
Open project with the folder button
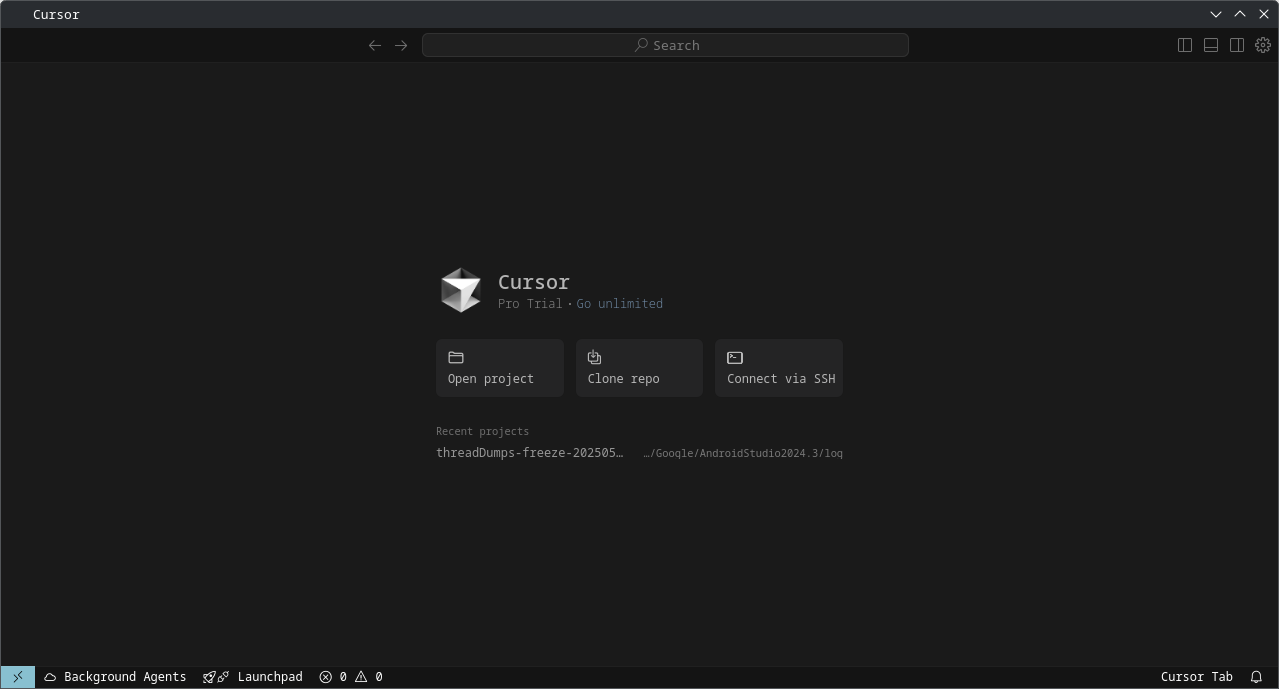coord(500,368)
